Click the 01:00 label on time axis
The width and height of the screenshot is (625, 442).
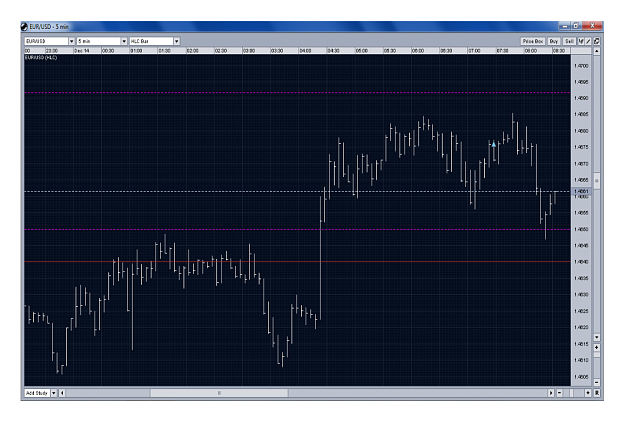[x=136, y=51]
